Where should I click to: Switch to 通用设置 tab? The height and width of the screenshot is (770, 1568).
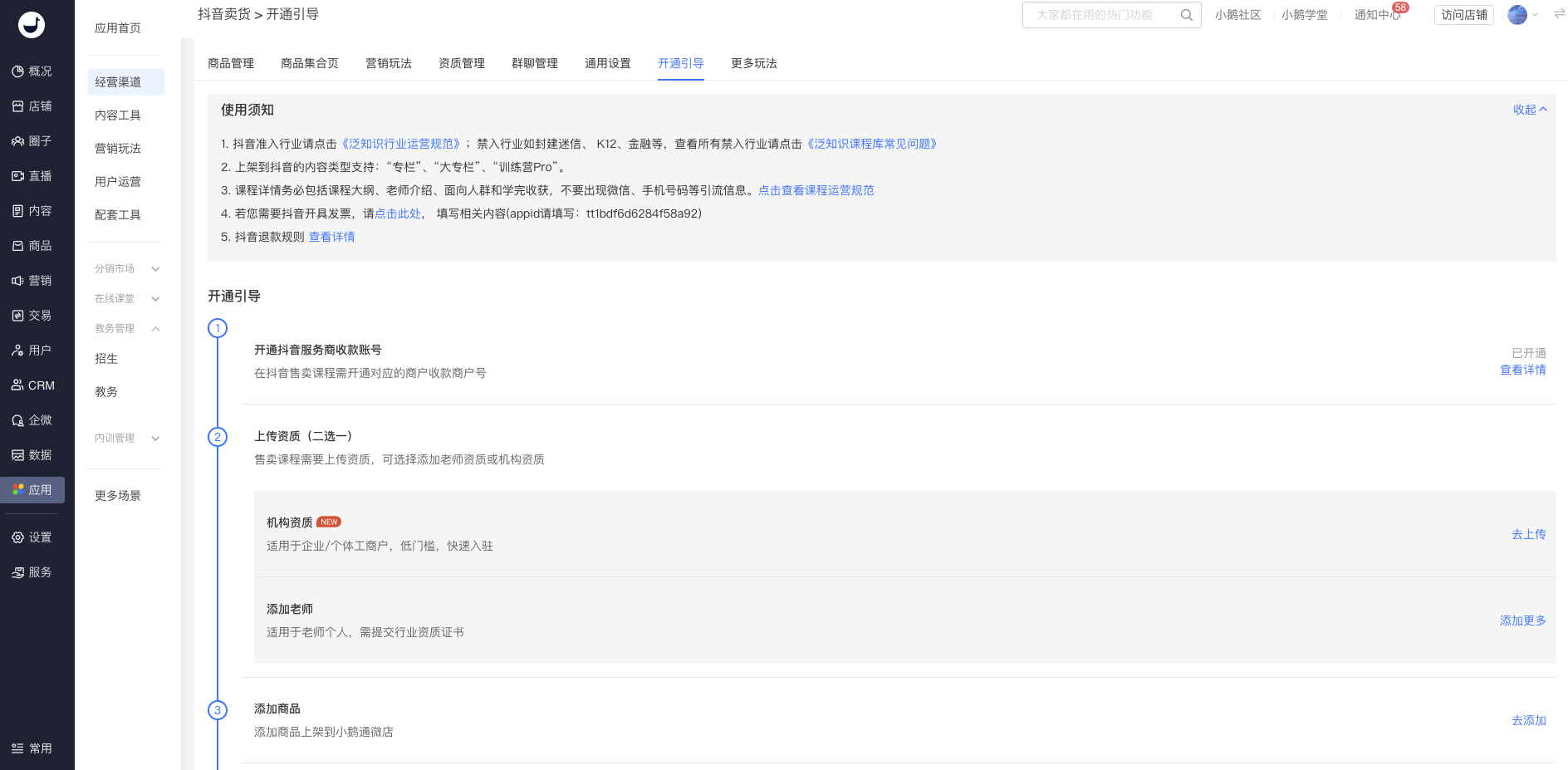coord(608,63)
